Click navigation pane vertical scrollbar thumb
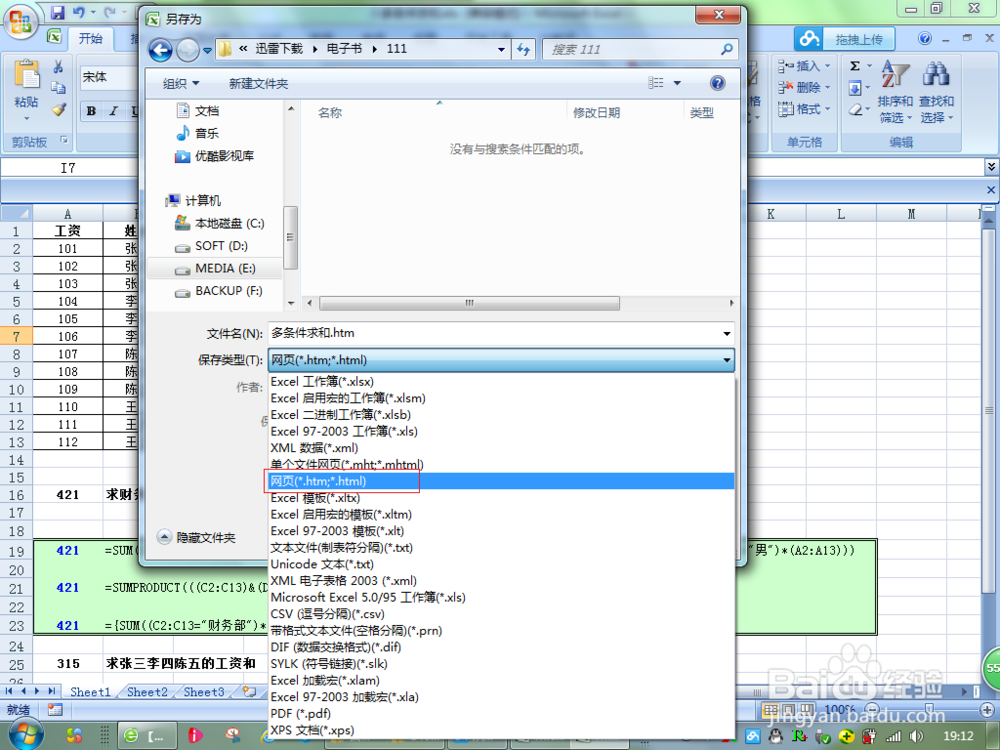This screenshot has height=750, width=1000. click(290, 237)
